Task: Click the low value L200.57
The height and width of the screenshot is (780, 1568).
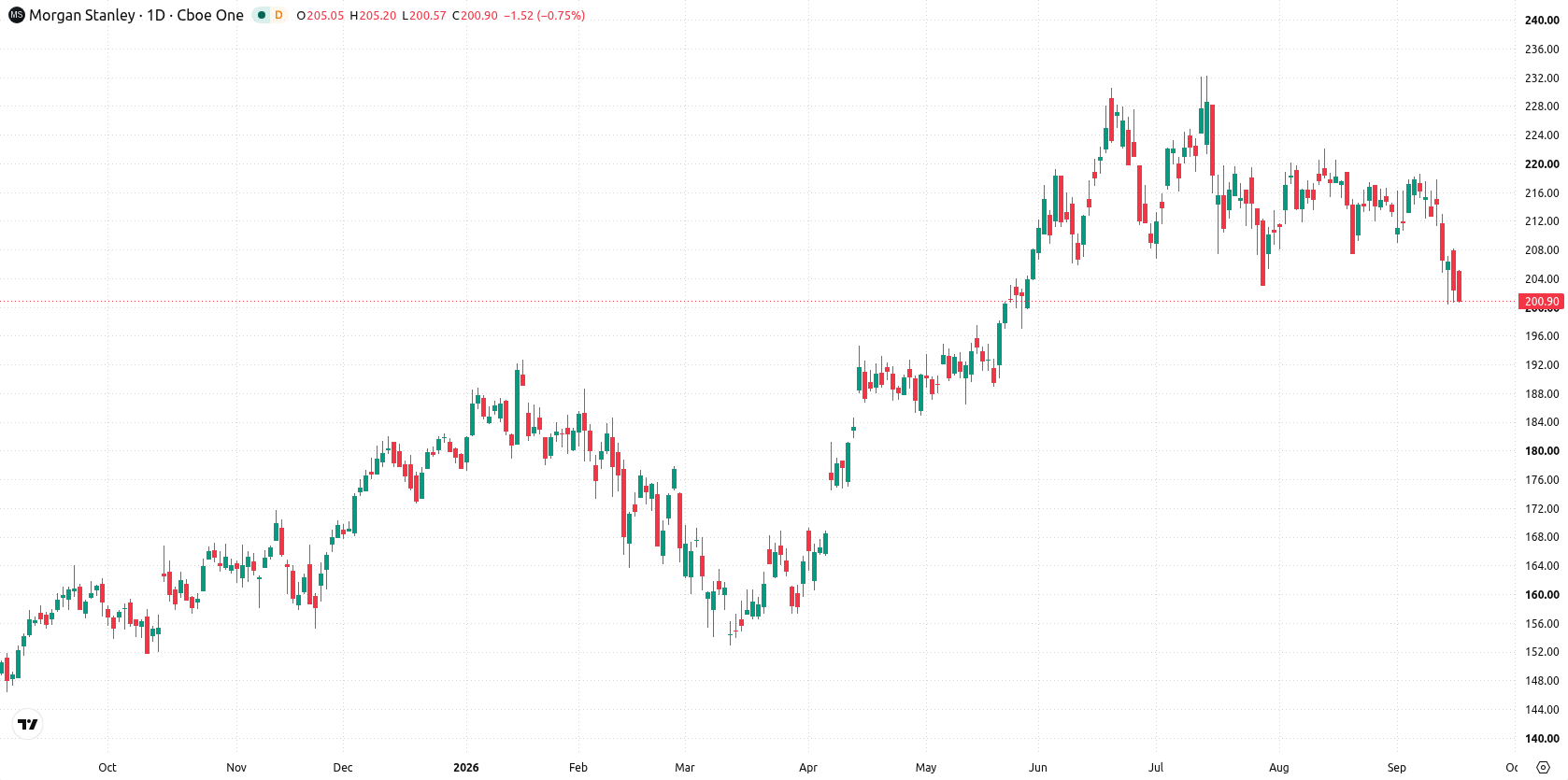Action: (424, 16)
